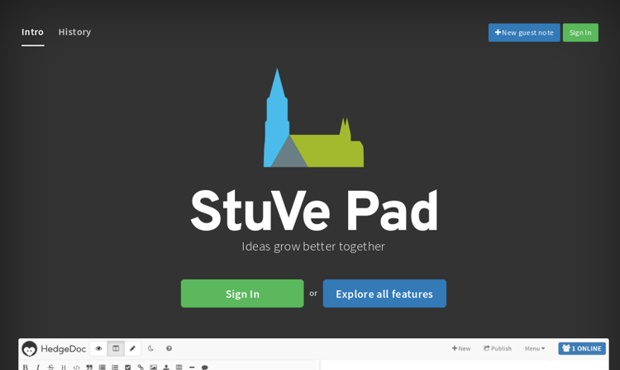The width and height of the screenshot is (620, 370).
Task: Apply strikethrough from editor toolbar
Action: pos(51,367)
